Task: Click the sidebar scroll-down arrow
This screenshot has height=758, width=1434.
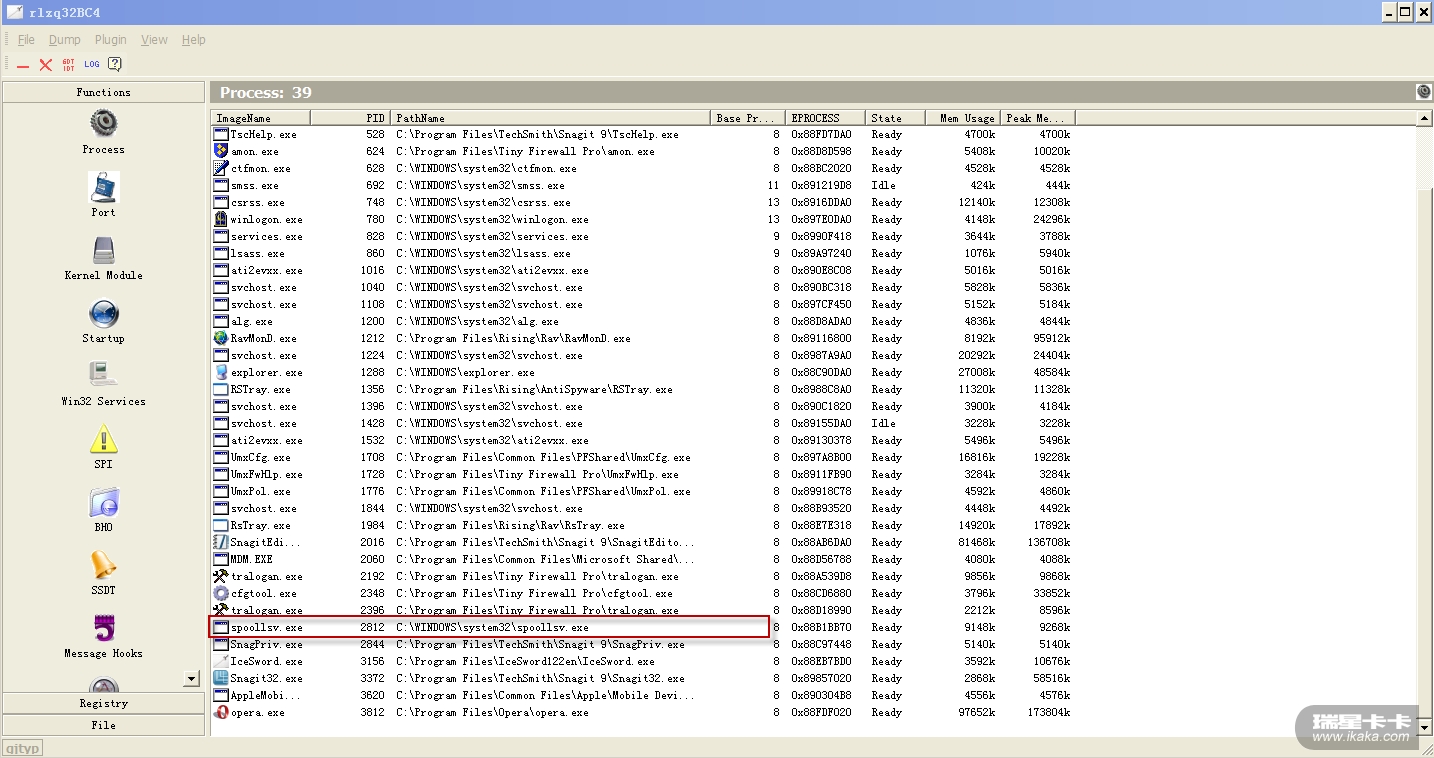Action: [192, 678]
